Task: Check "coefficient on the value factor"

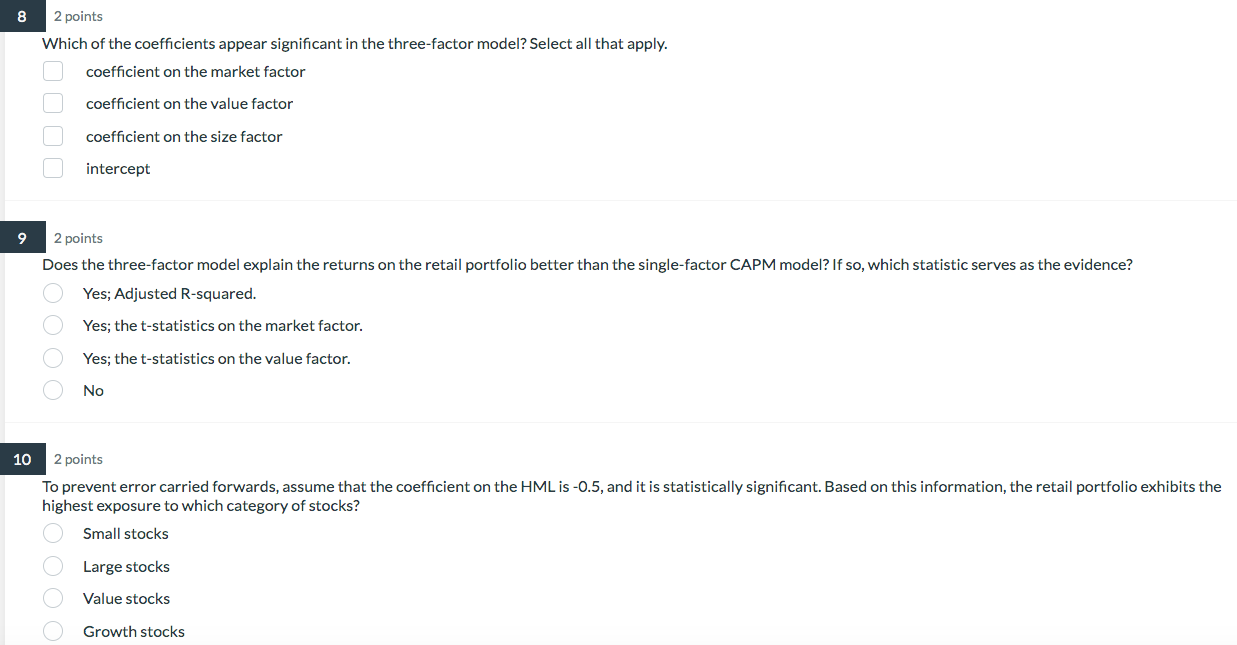Action: tap(52, 102)
